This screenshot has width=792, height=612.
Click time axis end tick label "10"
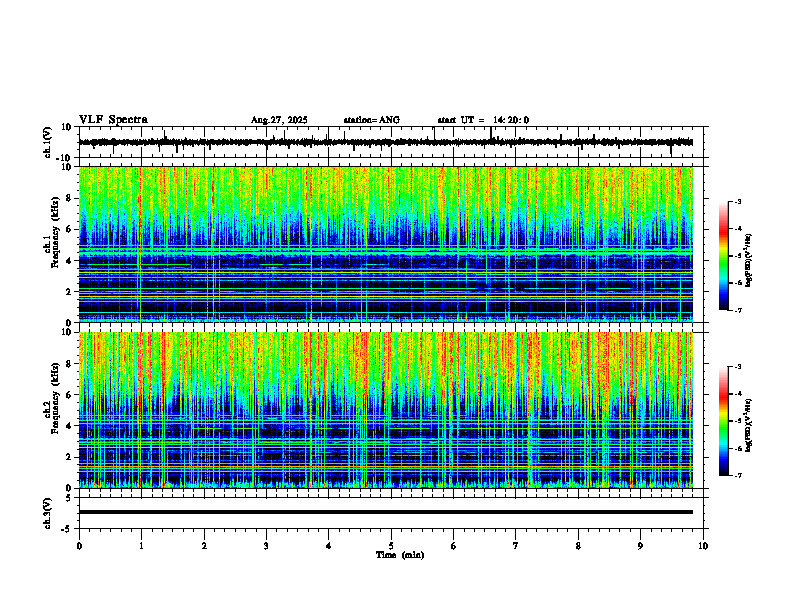(x=703, y=546)
